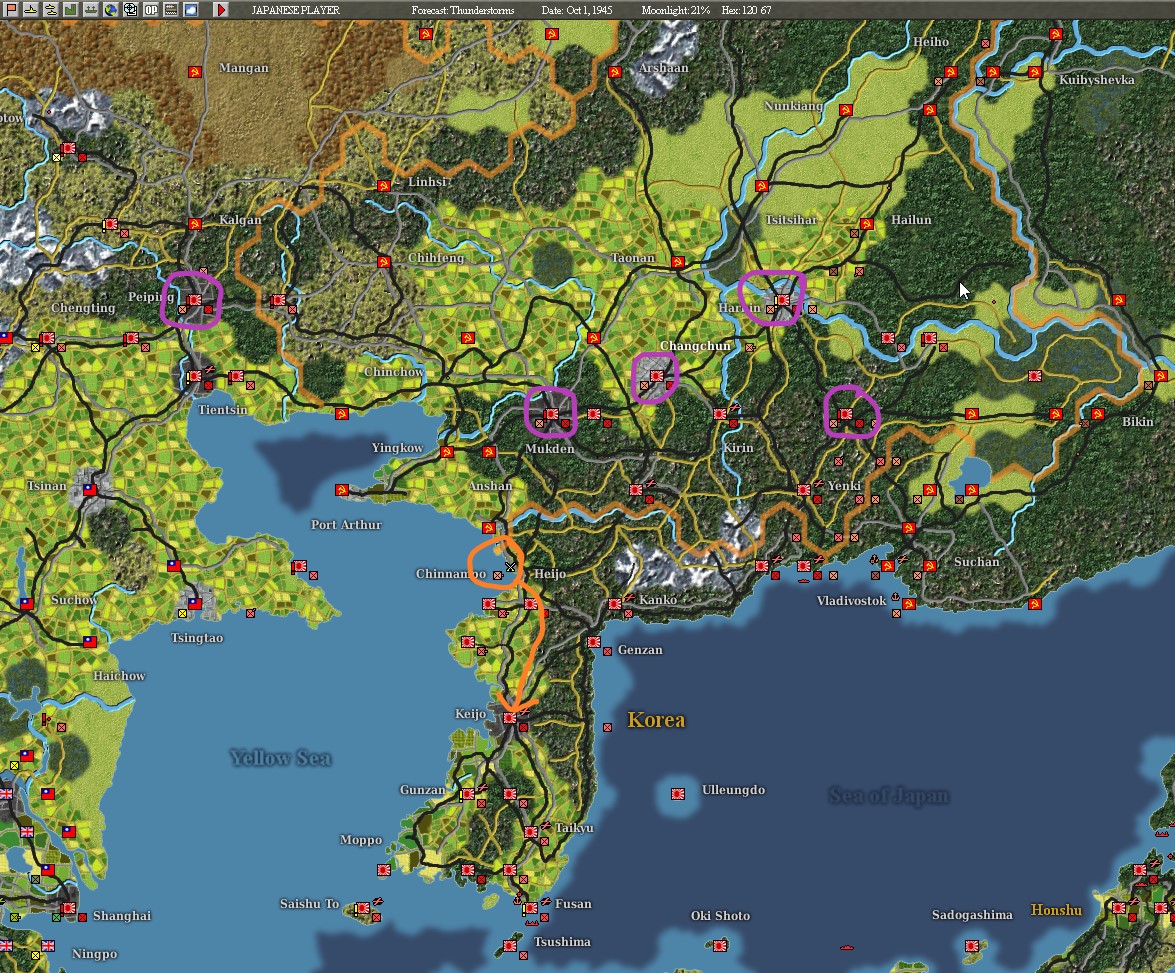Viewport: 1175px width, 973px height.
Task: Click the JAPANESE PLAYER label
Action: point(295,10)
